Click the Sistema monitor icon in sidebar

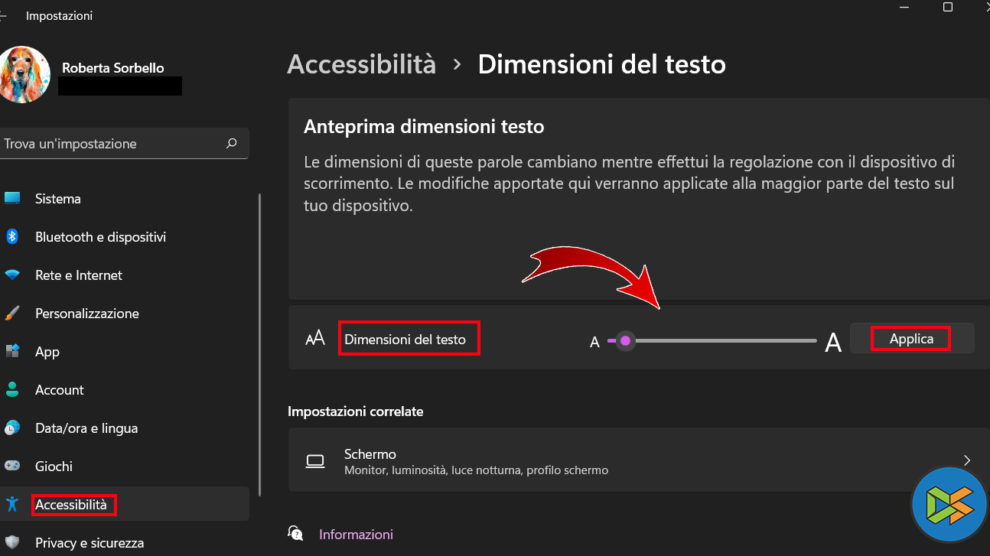(12, 198)
